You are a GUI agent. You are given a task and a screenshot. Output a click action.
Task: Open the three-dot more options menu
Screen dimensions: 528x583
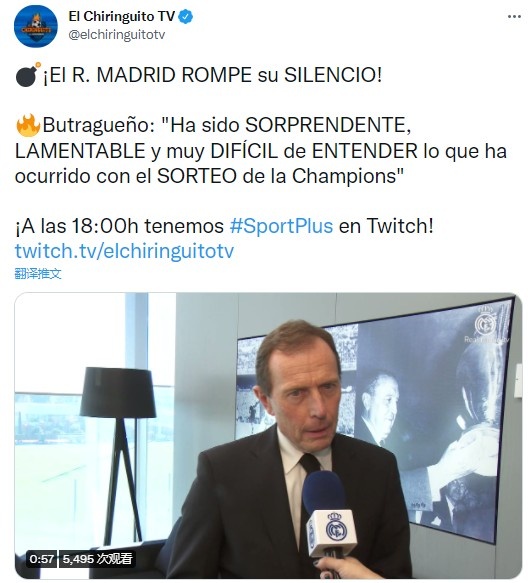pyautogui.click(x=514, y=17)
